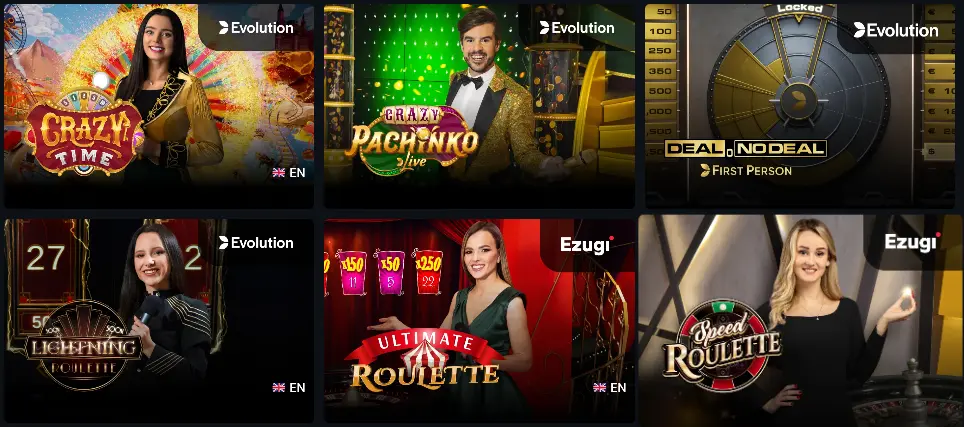964x427 pixels.
Task: Click the Speed Roulette chip logo
Action: pyautogui.click(x=722, y=346)
